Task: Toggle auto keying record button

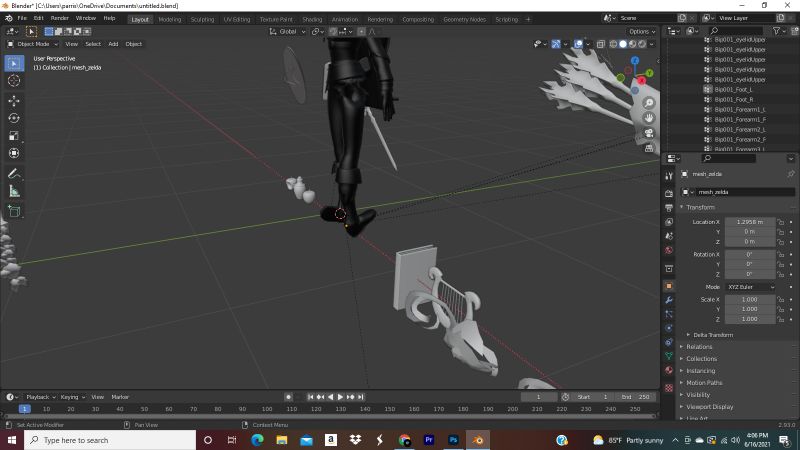Action: [288, 397]
